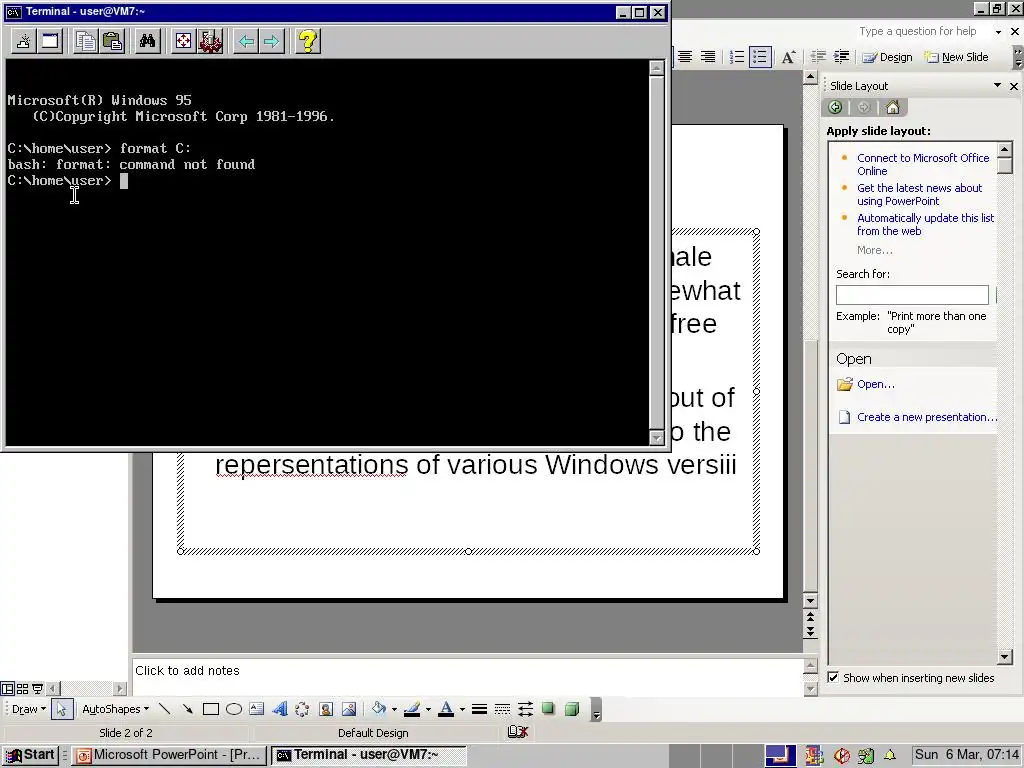The width and height of the screenshot is (1024, 768).
Task: Expand Fill Color dropdown arrow
Action: [x=394, y=709]
